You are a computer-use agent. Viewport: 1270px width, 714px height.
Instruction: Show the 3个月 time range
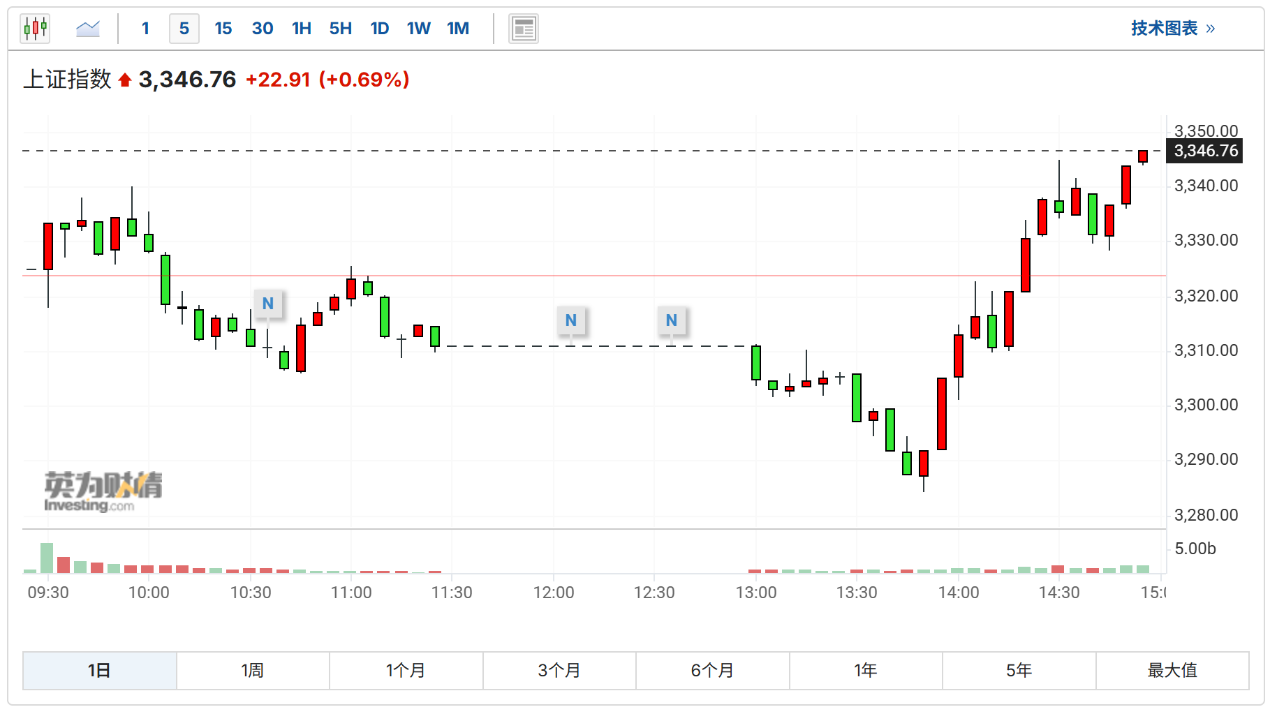click(559, 670)
